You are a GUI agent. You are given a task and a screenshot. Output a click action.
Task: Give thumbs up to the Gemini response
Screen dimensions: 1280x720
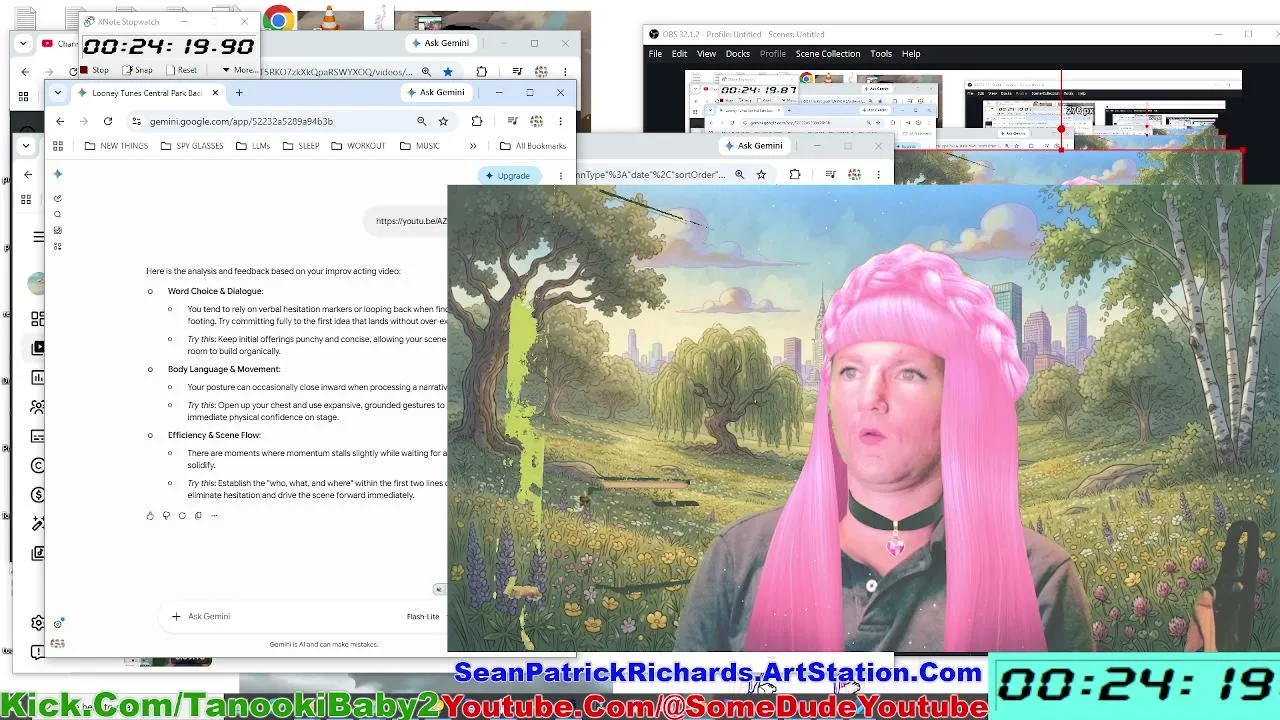coord(150,516)
